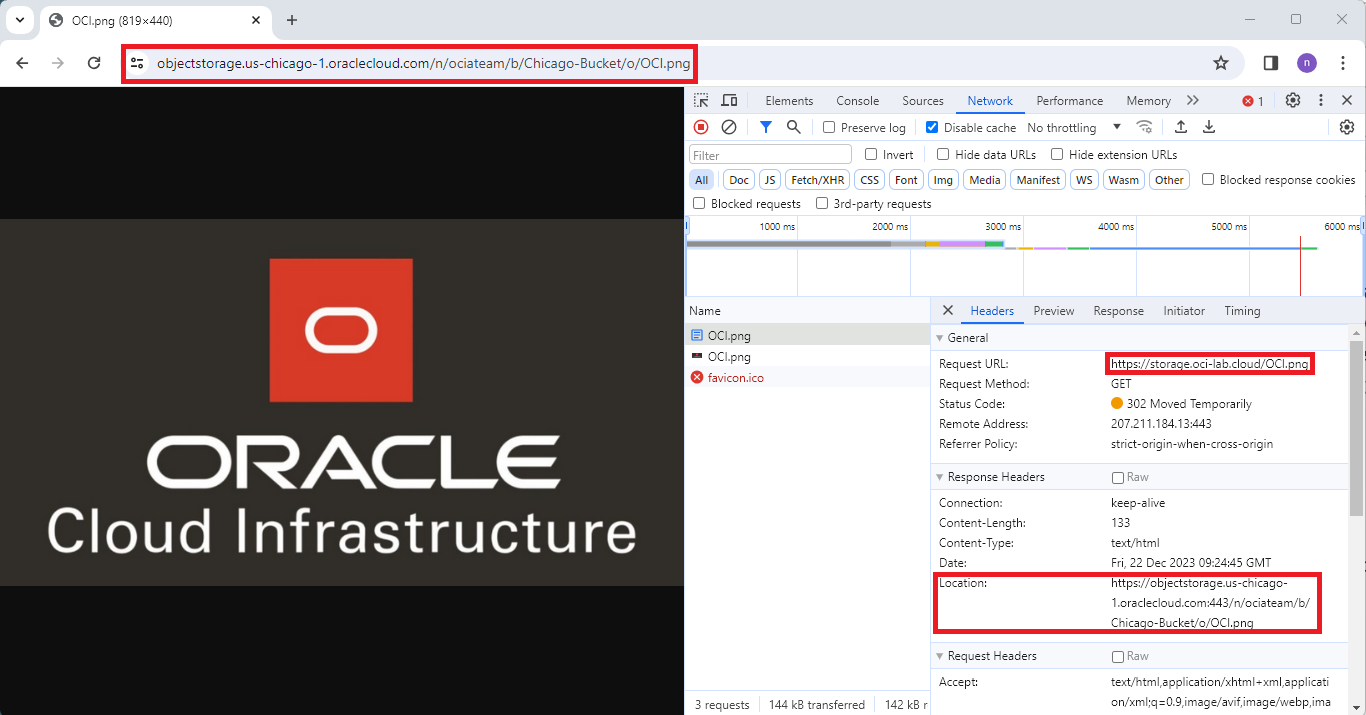Filter requests by Fetch/XHR

[817, 180]
